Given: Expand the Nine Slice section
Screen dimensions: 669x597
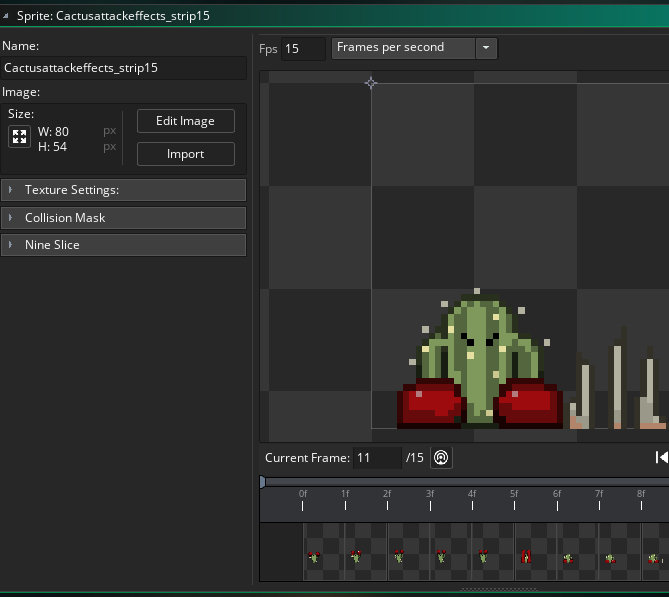Looking at the screenshot, I should (123, 245).
